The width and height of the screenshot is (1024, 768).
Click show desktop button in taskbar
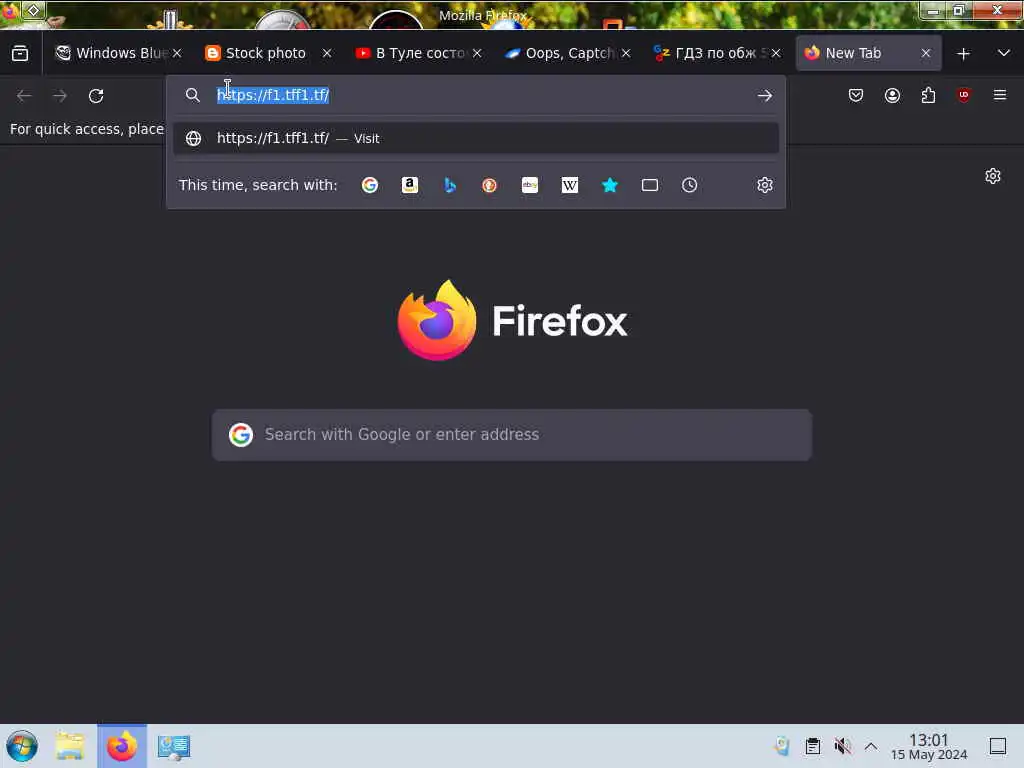click(998, 746)
